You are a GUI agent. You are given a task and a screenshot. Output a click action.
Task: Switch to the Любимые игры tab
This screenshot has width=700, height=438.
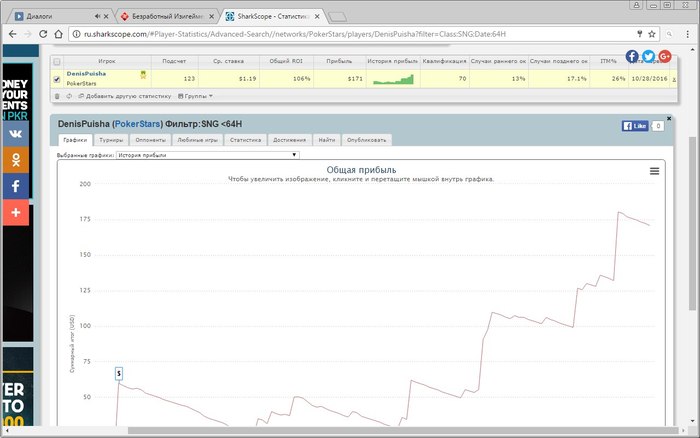click(x=197, y=140)
